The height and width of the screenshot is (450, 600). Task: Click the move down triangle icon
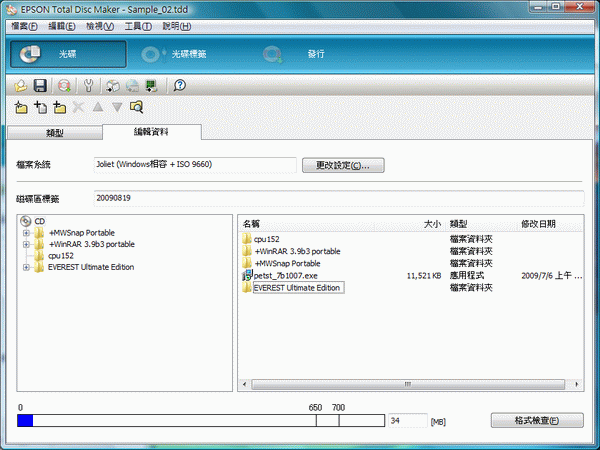(x=117, y=107)
